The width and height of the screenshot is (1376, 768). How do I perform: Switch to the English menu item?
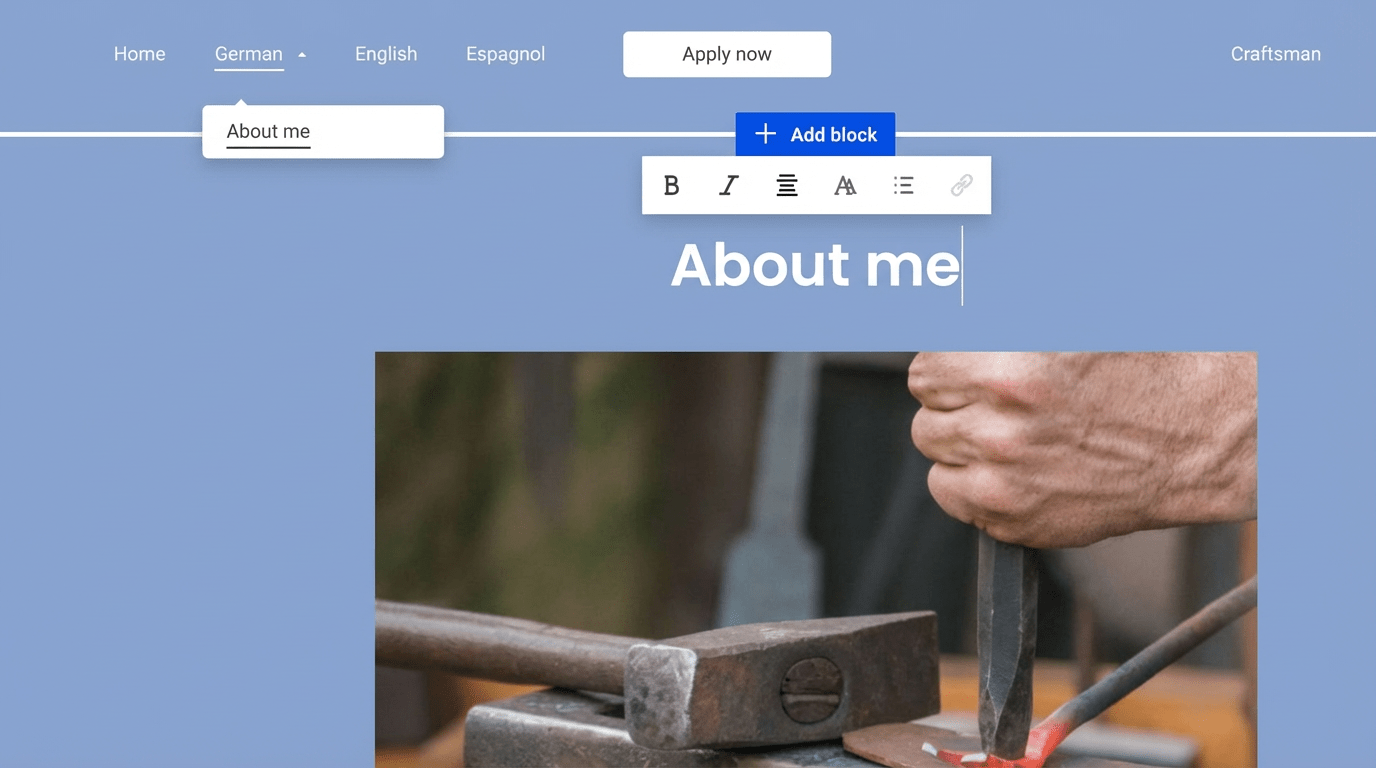[386, 54]
